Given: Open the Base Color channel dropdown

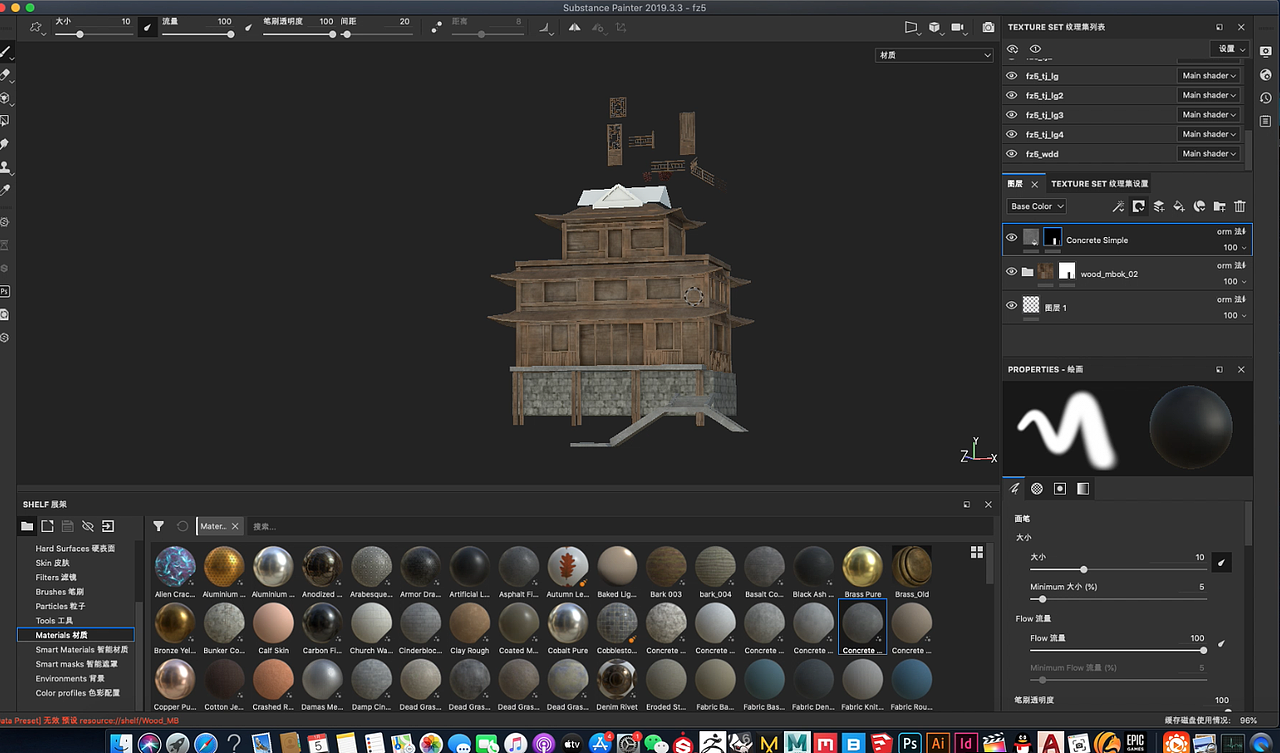Looking at the screenshot, I should [1037, 206].
